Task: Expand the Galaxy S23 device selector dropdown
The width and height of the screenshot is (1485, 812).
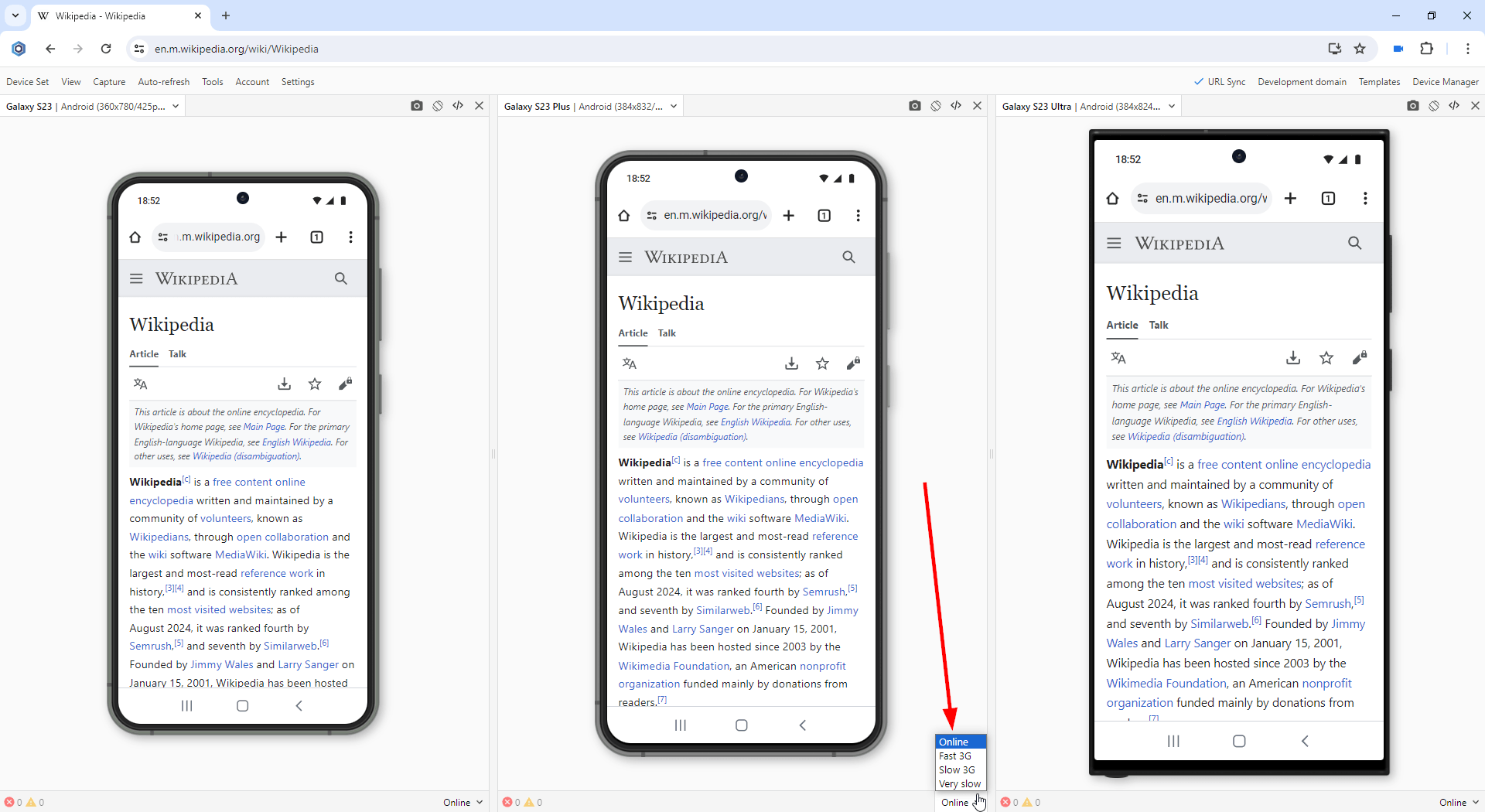Action: [174, 106]
